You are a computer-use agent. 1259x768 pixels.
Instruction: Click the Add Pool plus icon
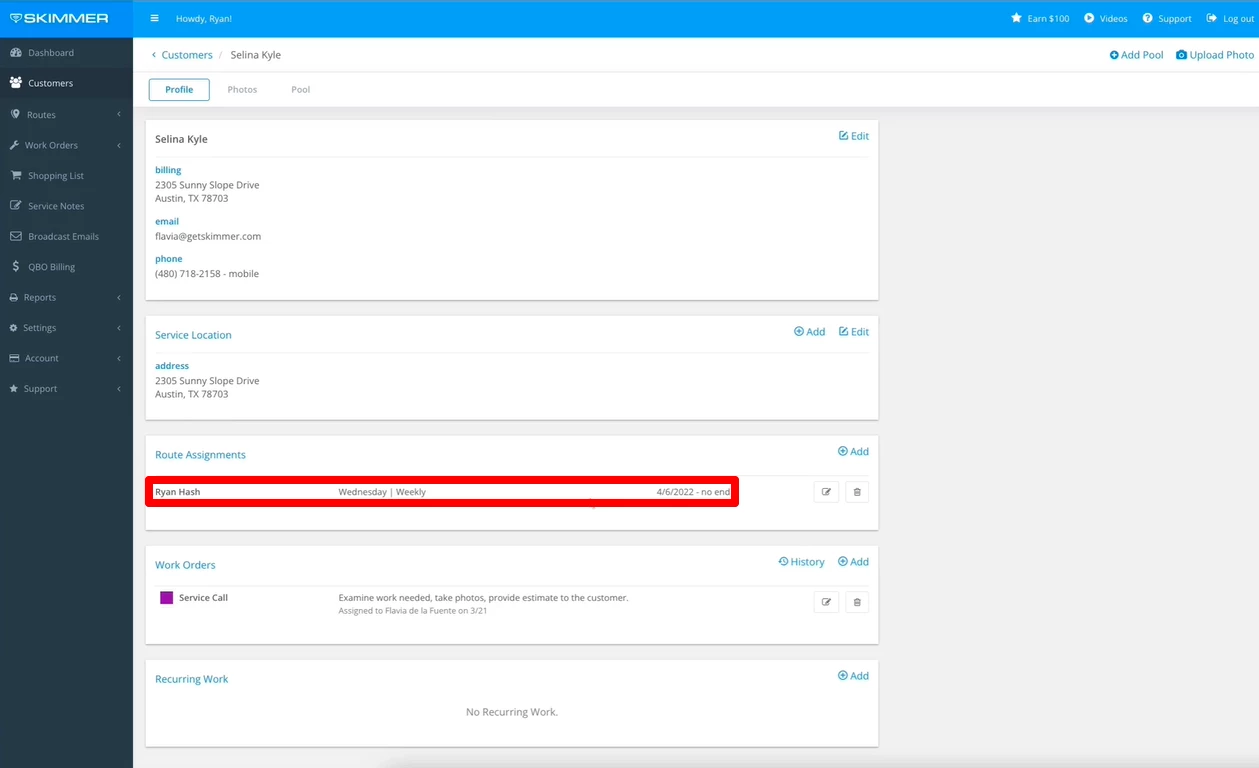point(1114,55)
